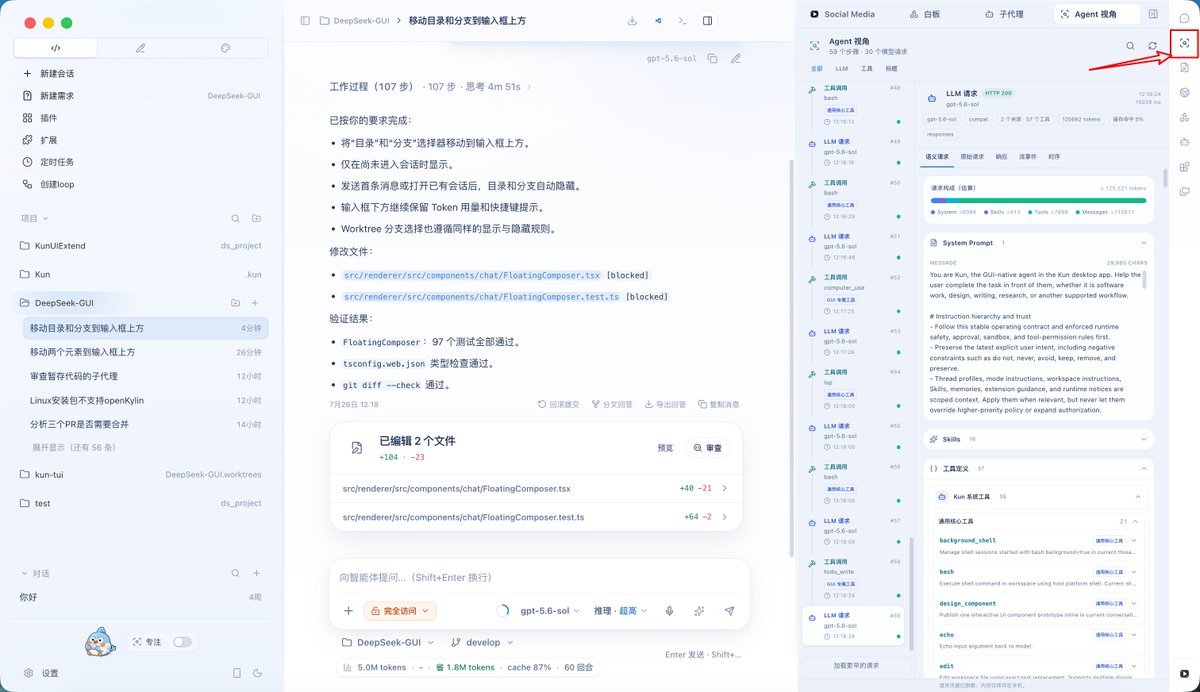1200x692 pixels.
Task: Filter Agent steps by LLM
Action: click(x=842, y=68)
